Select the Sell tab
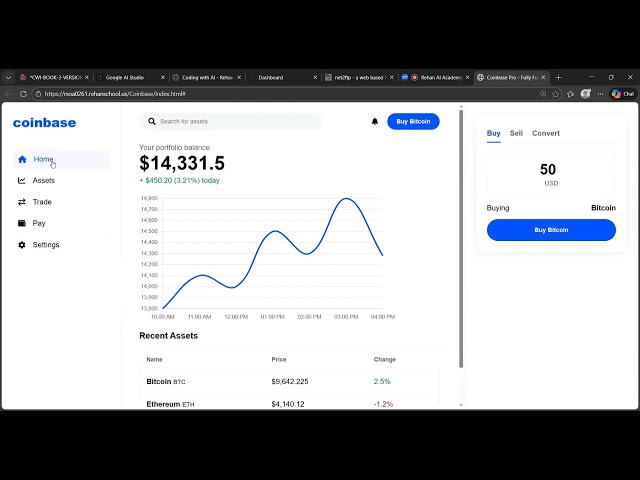Image resolution: width=640 pixels, height=480 pixels. point(516,133)
